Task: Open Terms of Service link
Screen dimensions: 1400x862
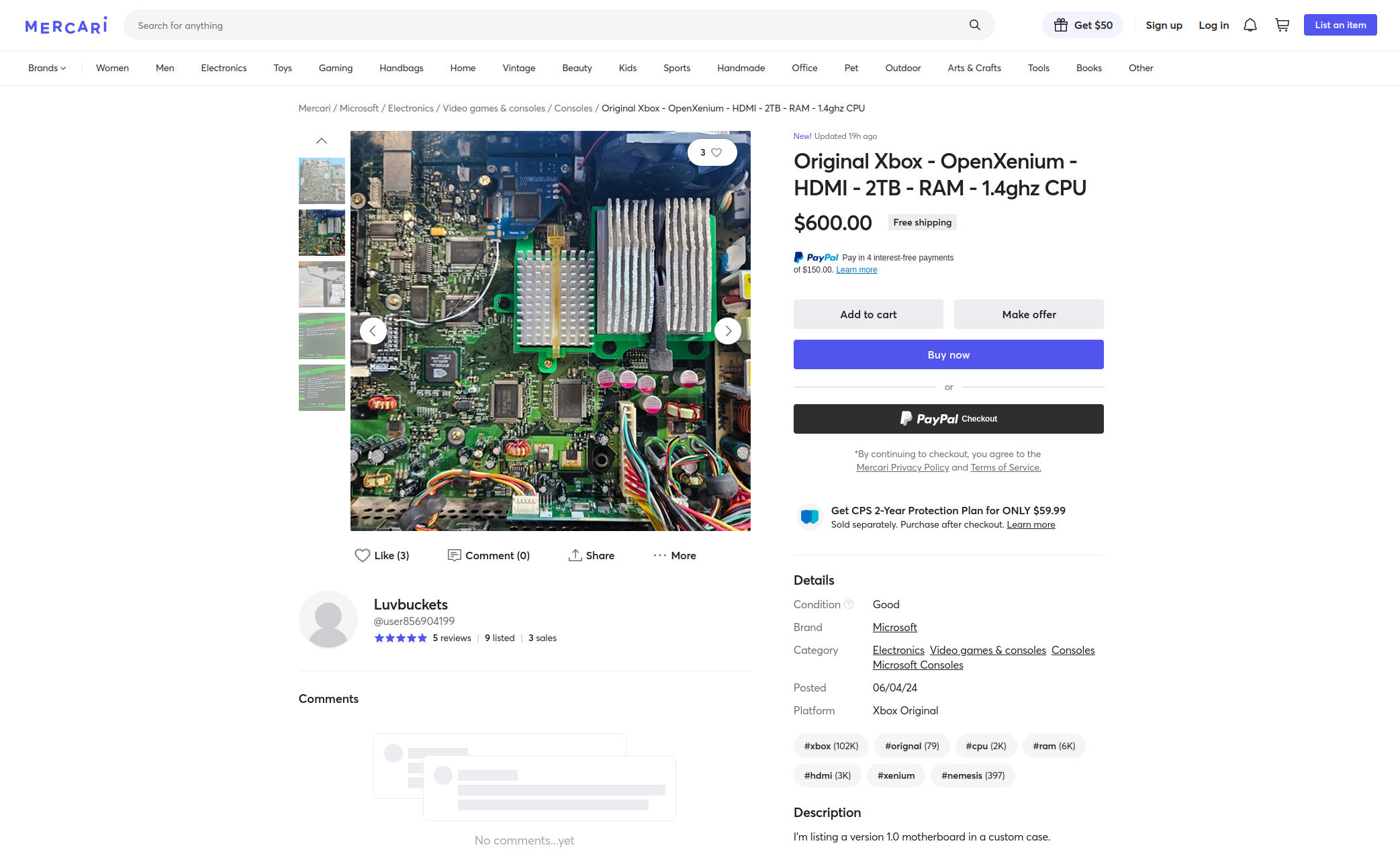Action: (1005, 467)
